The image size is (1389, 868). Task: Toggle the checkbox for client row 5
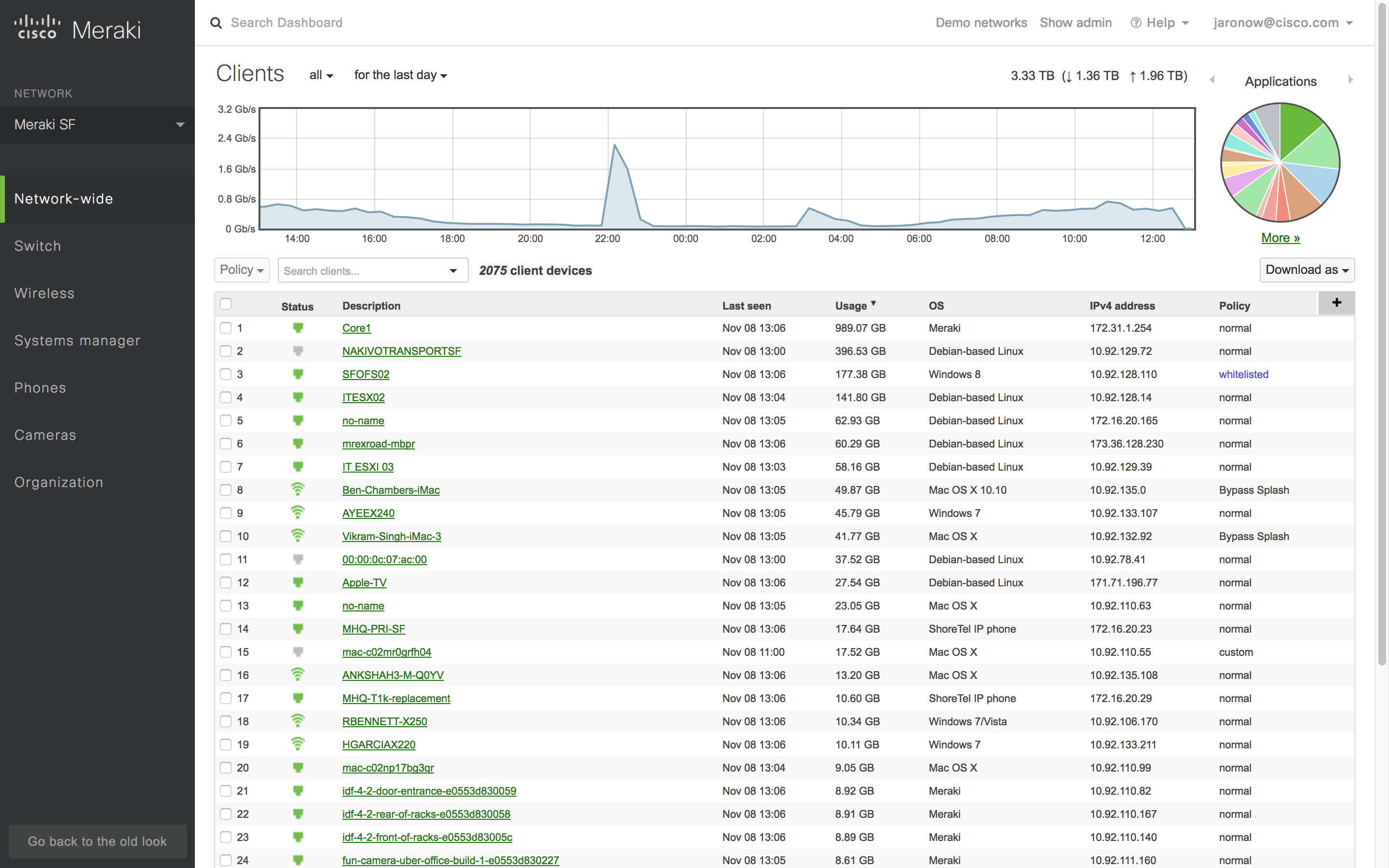[x=225, y=419]
